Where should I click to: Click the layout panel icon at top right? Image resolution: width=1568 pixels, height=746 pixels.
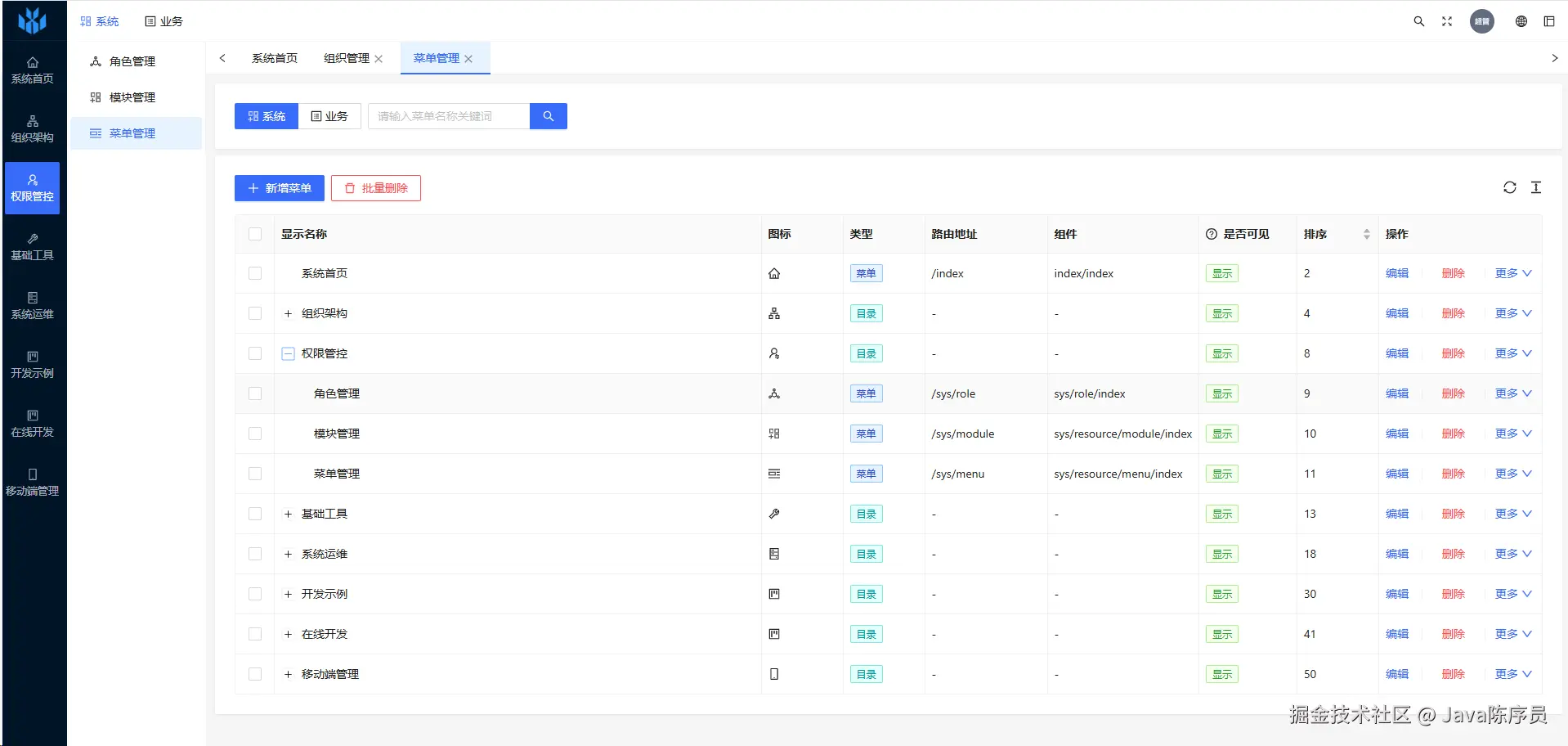1549,21
